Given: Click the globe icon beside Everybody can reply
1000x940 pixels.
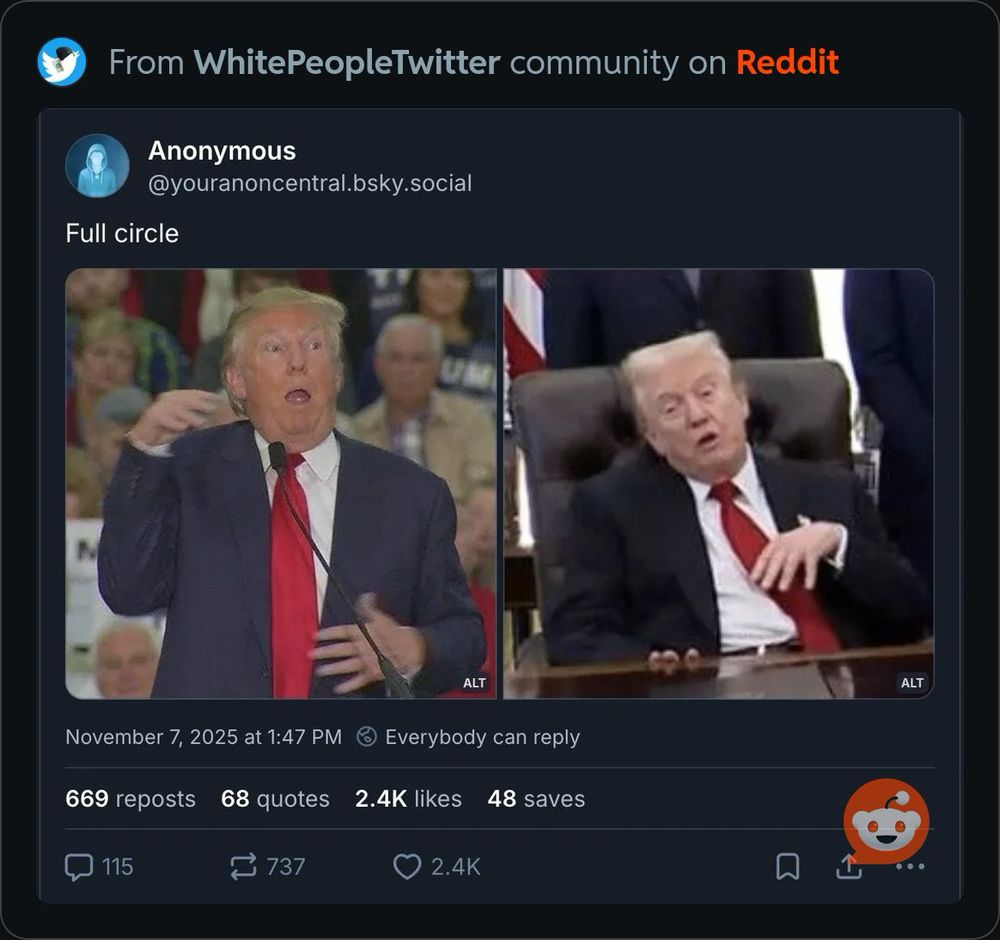Looking at the screenshot, I should [366, 737].
